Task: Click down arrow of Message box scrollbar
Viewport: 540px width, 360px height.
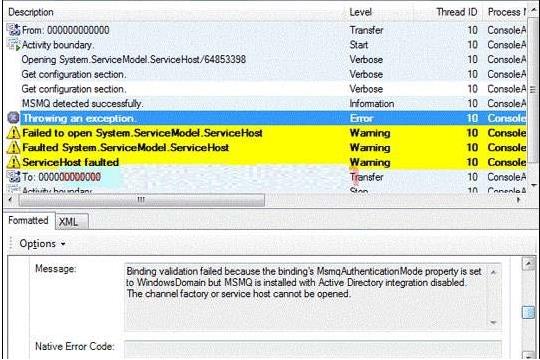Action: [493, 323]
